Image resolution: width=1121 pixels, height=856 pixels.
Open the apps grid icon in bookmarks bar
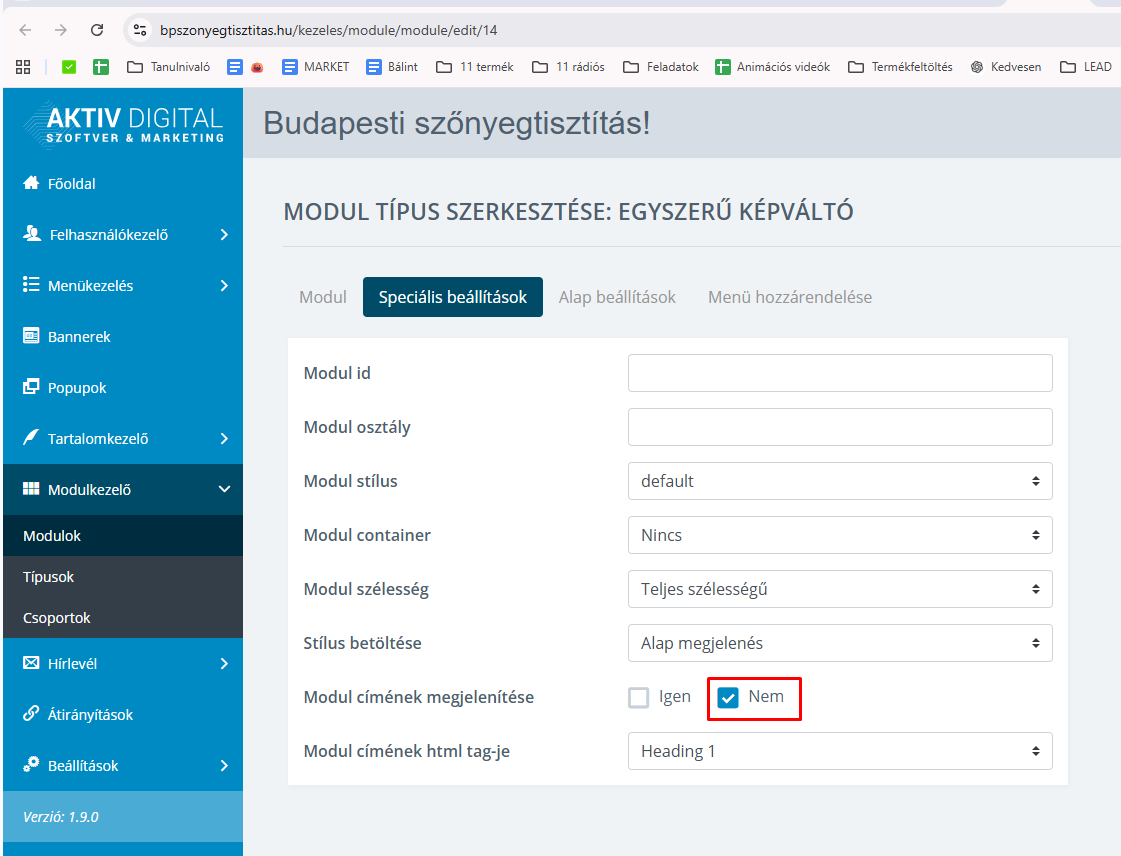coord(23,67)
